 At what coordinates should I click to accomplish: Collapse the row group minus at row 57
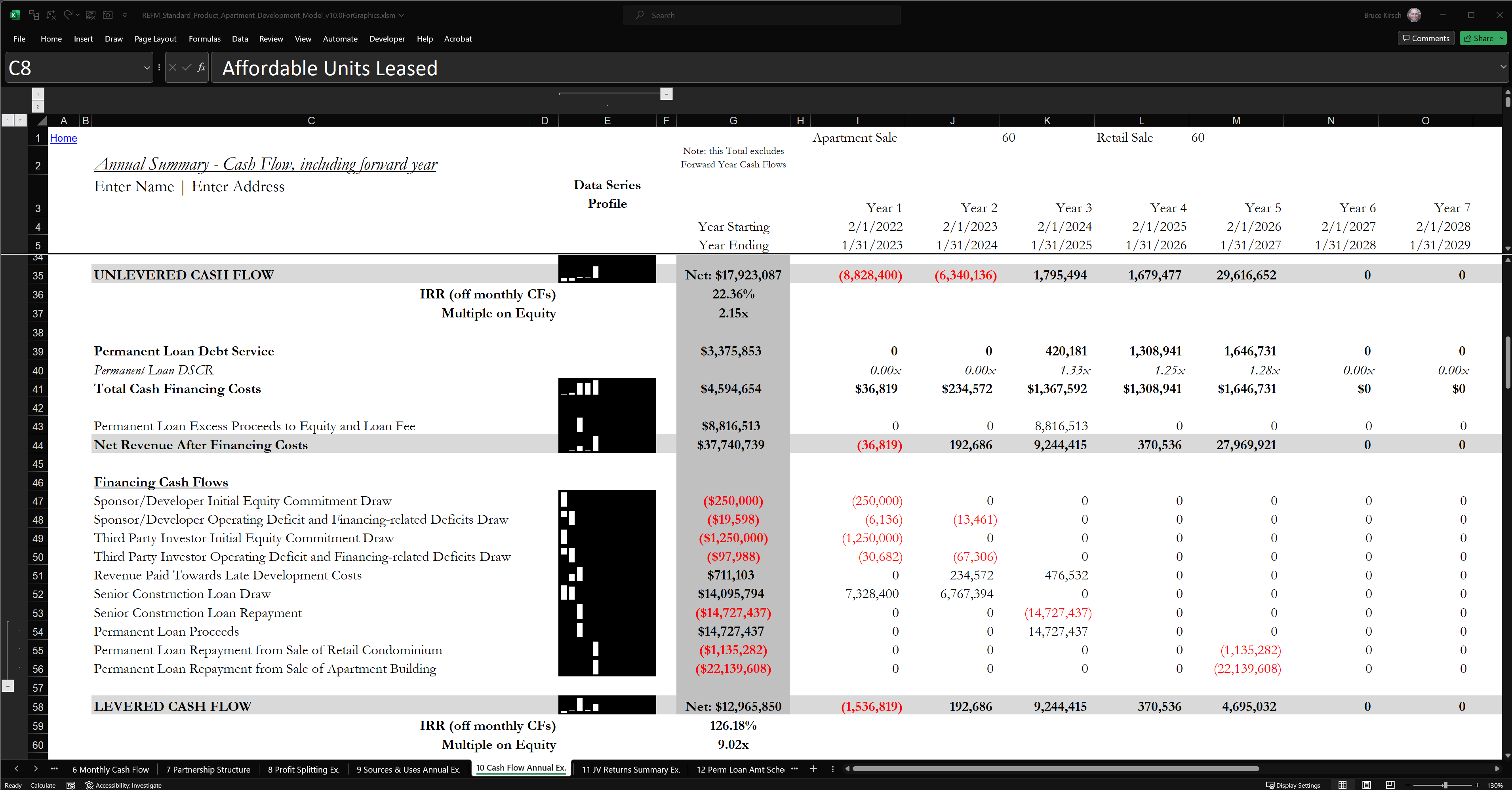coord(8,686)
